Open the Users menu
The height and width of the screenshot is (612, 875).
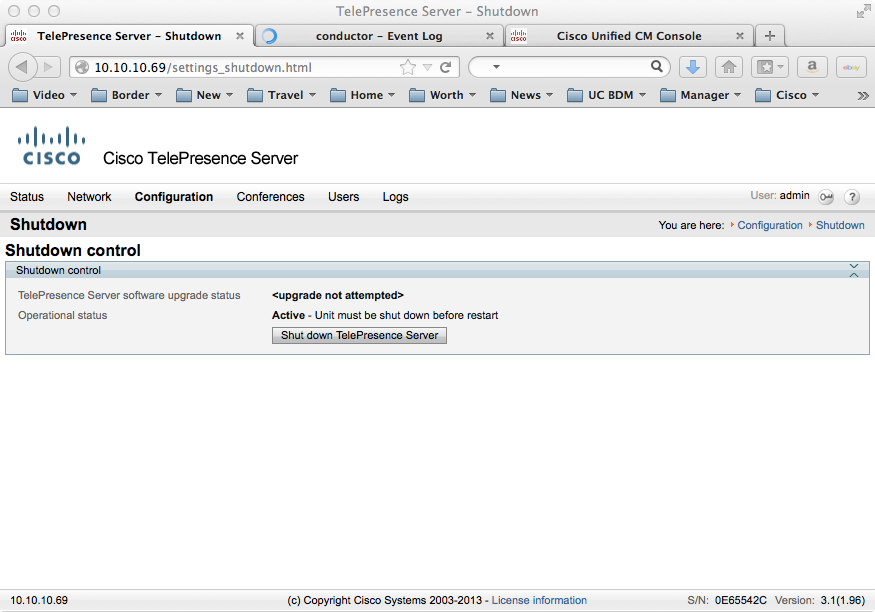[344, 197]
